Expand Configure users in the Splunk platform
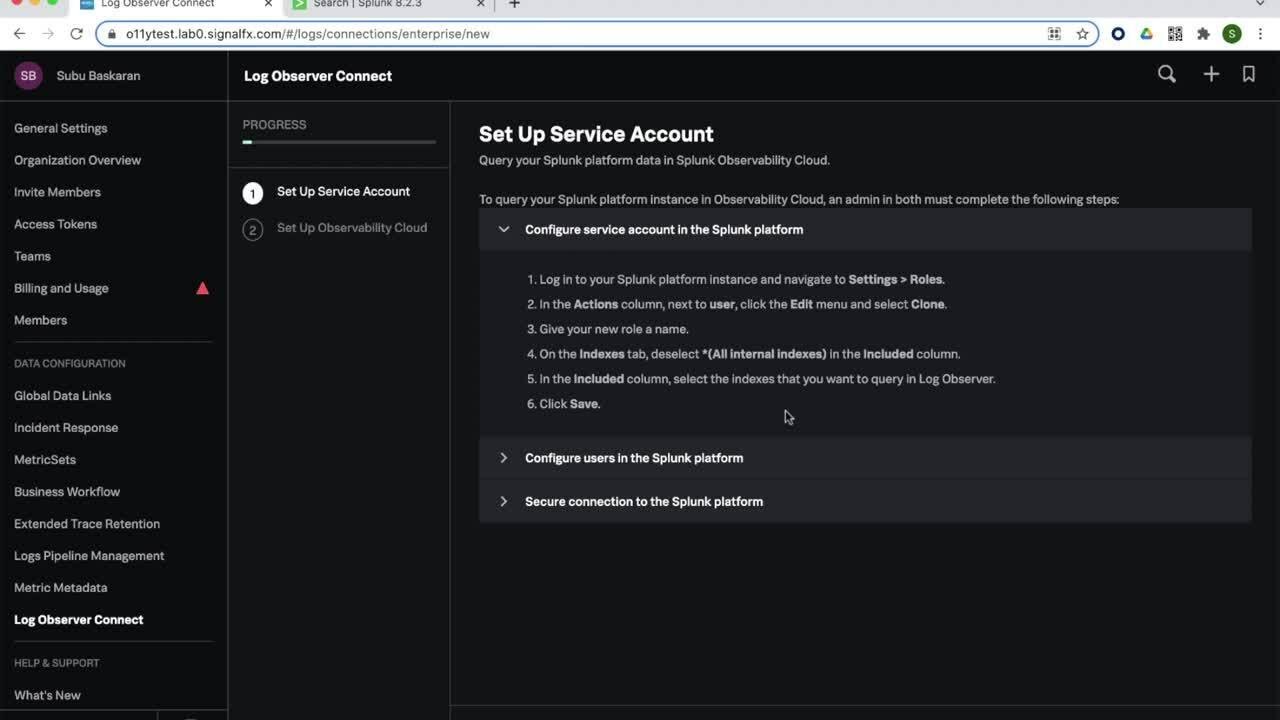This screenshot has height=720, width=1280. [865, 458]
